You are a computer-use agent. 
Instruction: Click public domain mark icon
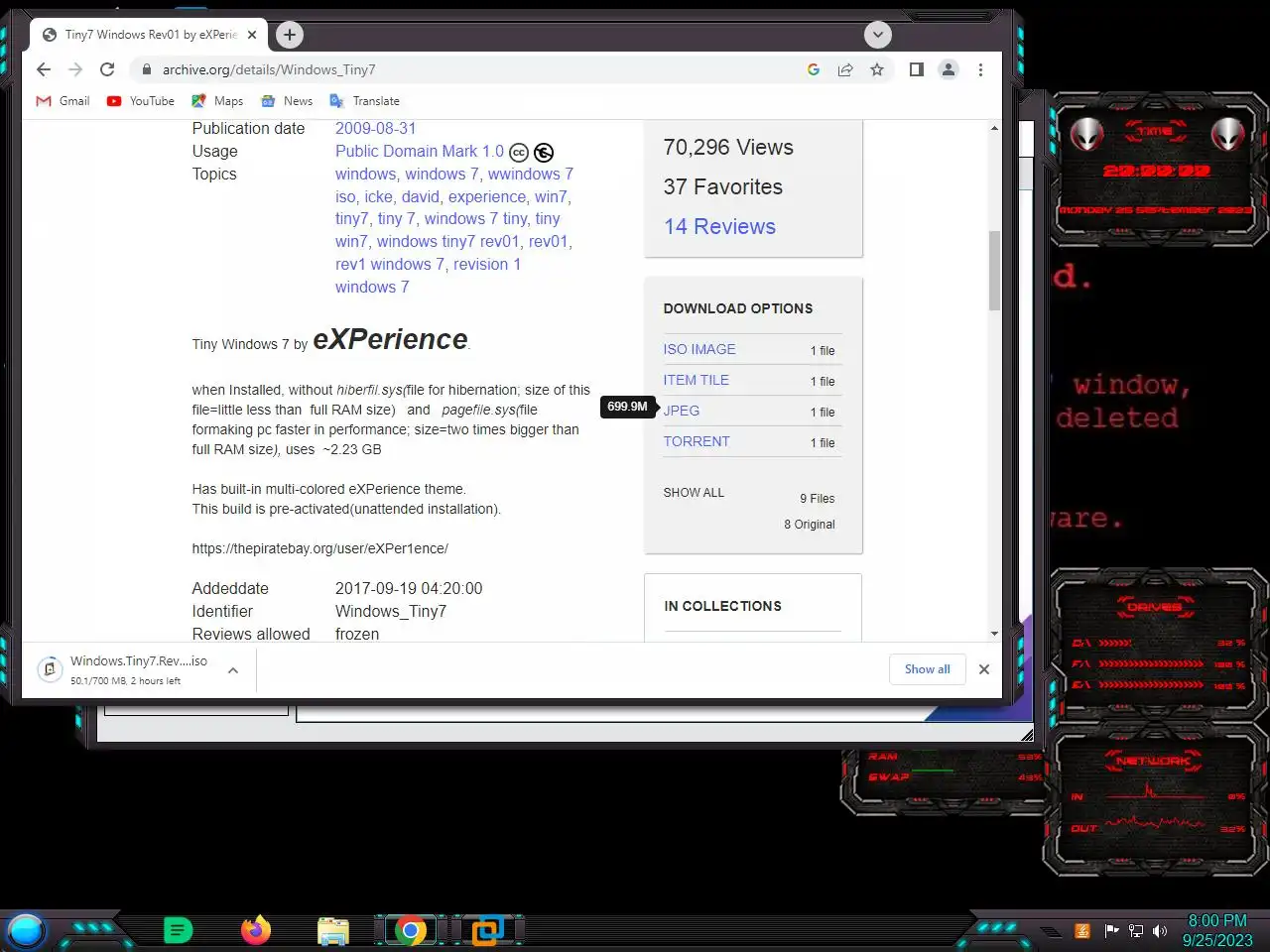pos(544,153)
